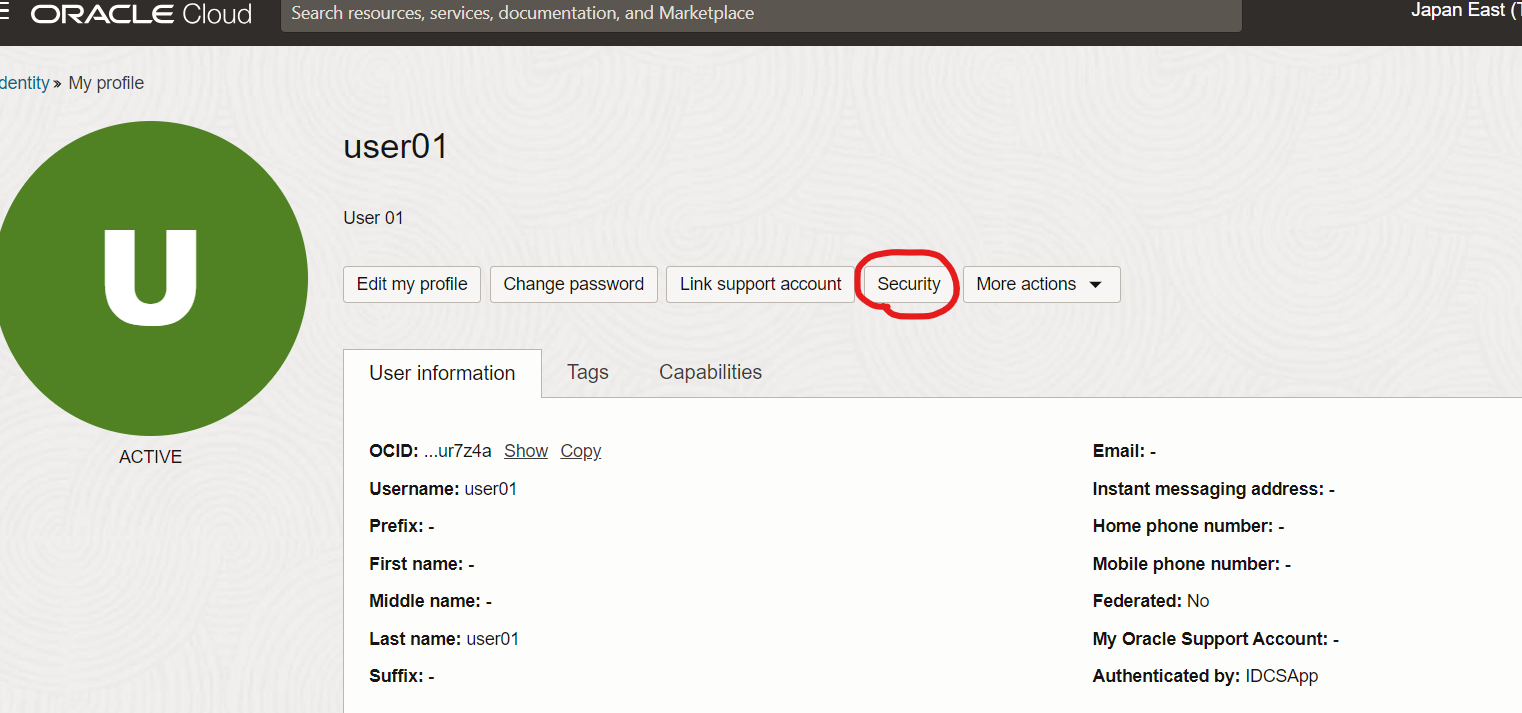Click the Suffix field entry
Screen dimensions: 1522x713
[x=402, y=676]
